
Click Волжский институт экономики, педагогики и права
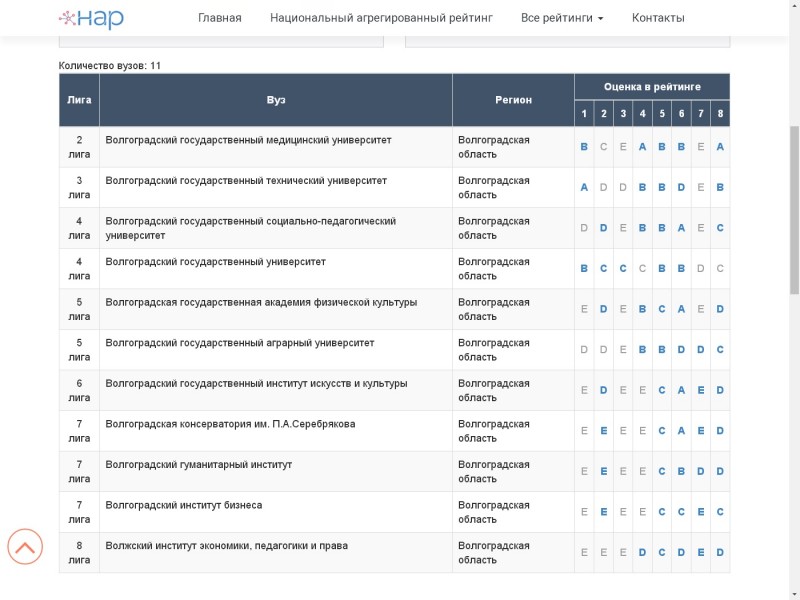227,546
